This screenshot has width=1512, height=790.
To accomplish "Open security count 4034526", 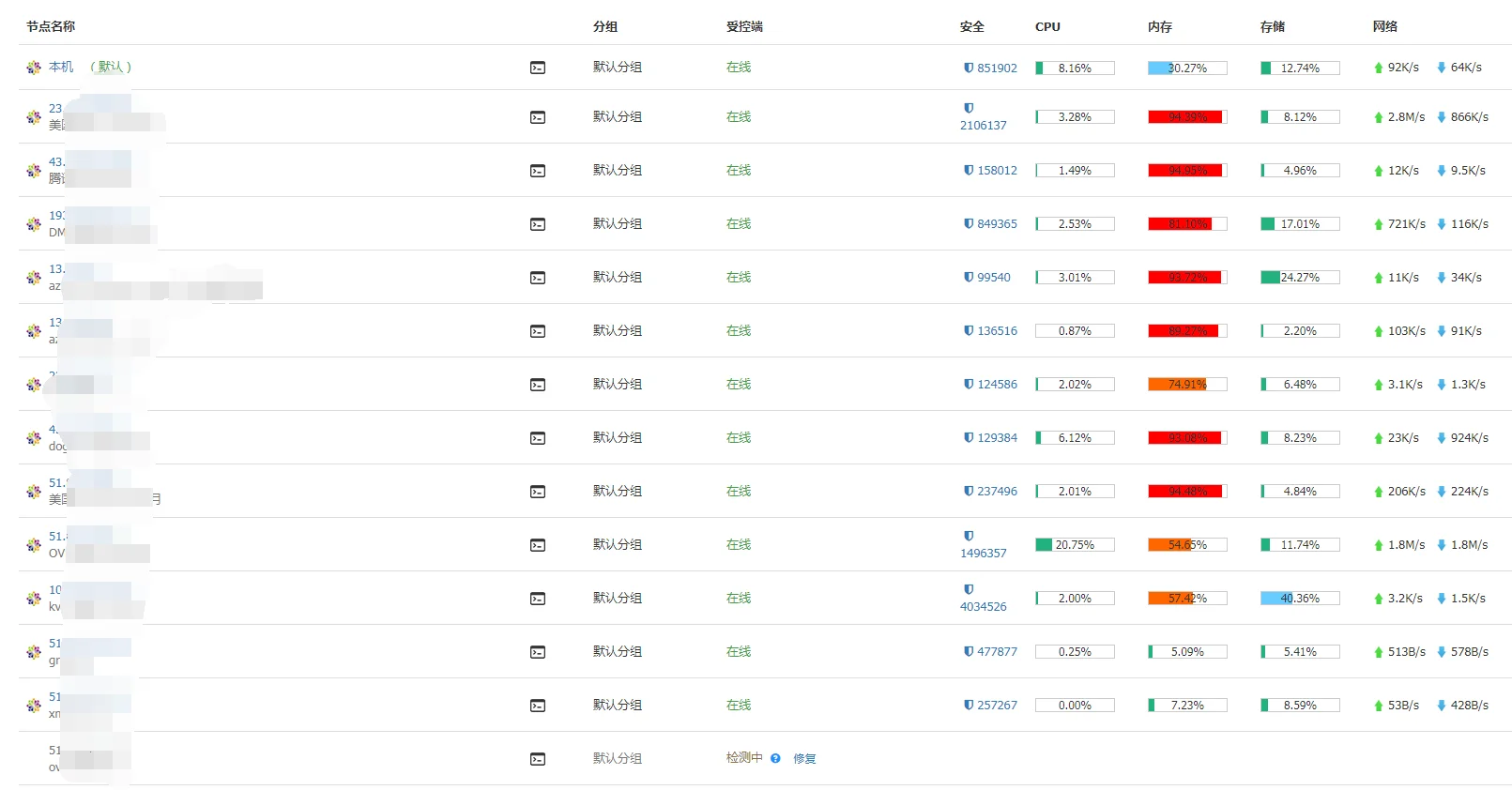I will pos(983,606).
